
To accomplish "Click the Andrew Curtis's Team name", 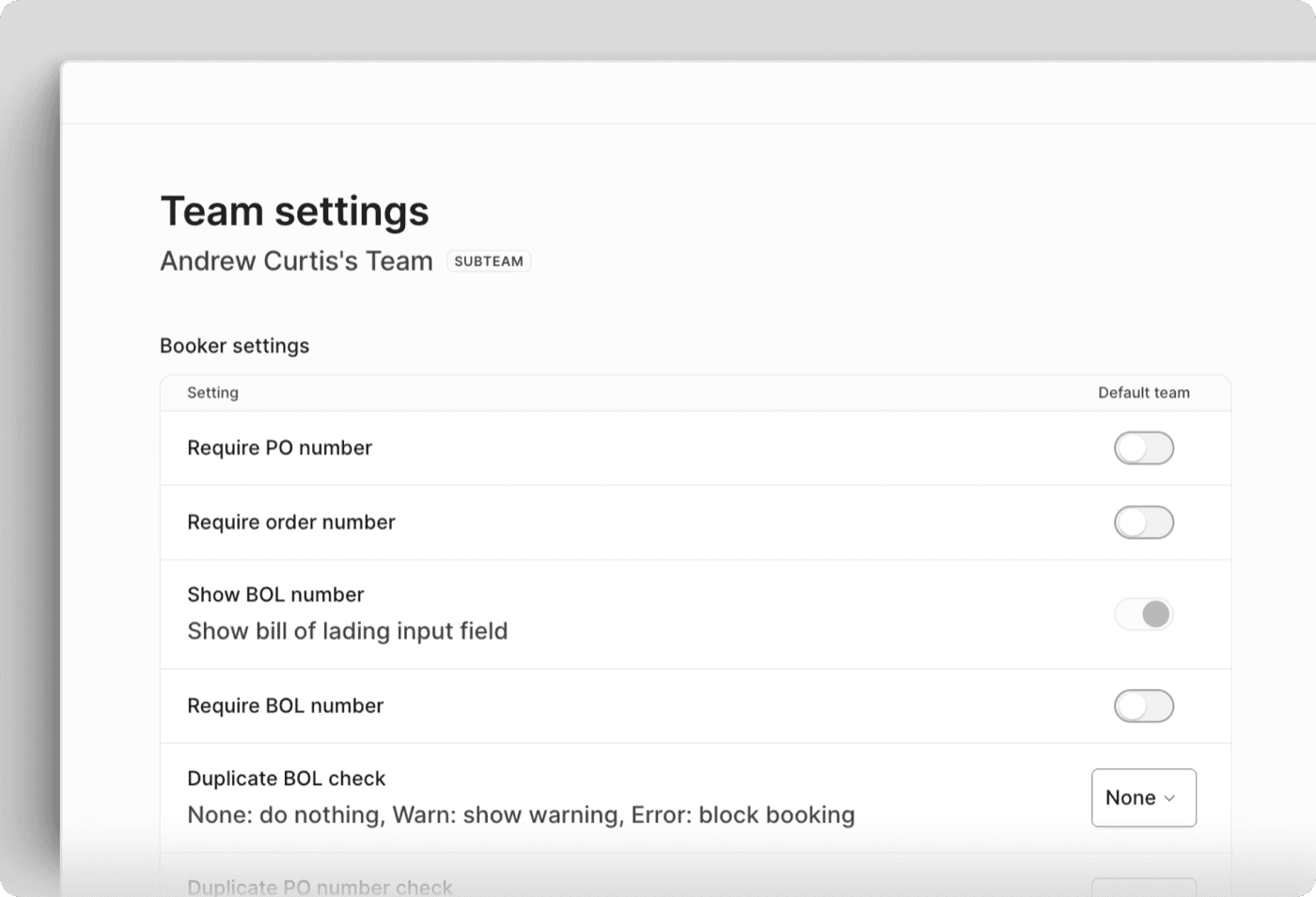I will [296, 260].
